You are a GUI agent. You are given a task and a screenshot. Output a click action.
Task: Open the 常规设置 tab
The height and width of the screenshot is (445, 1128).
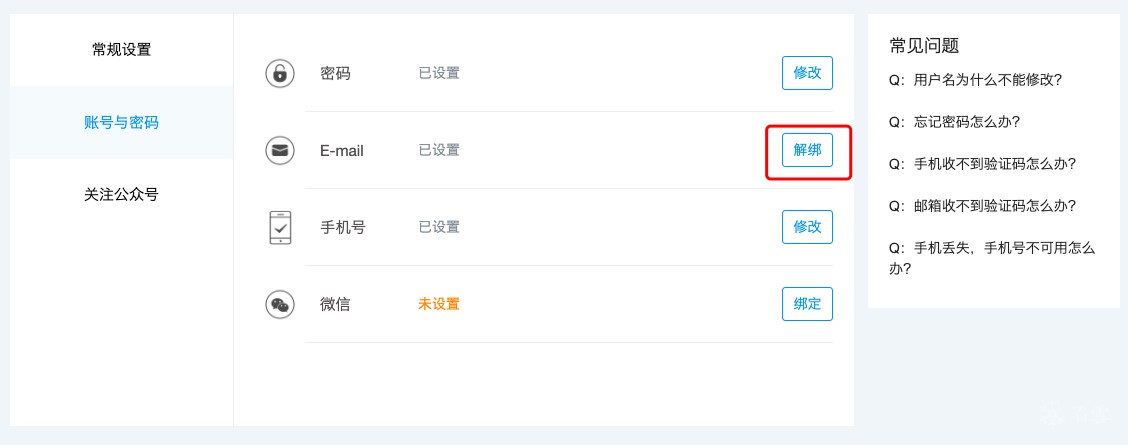click(122, 50)
